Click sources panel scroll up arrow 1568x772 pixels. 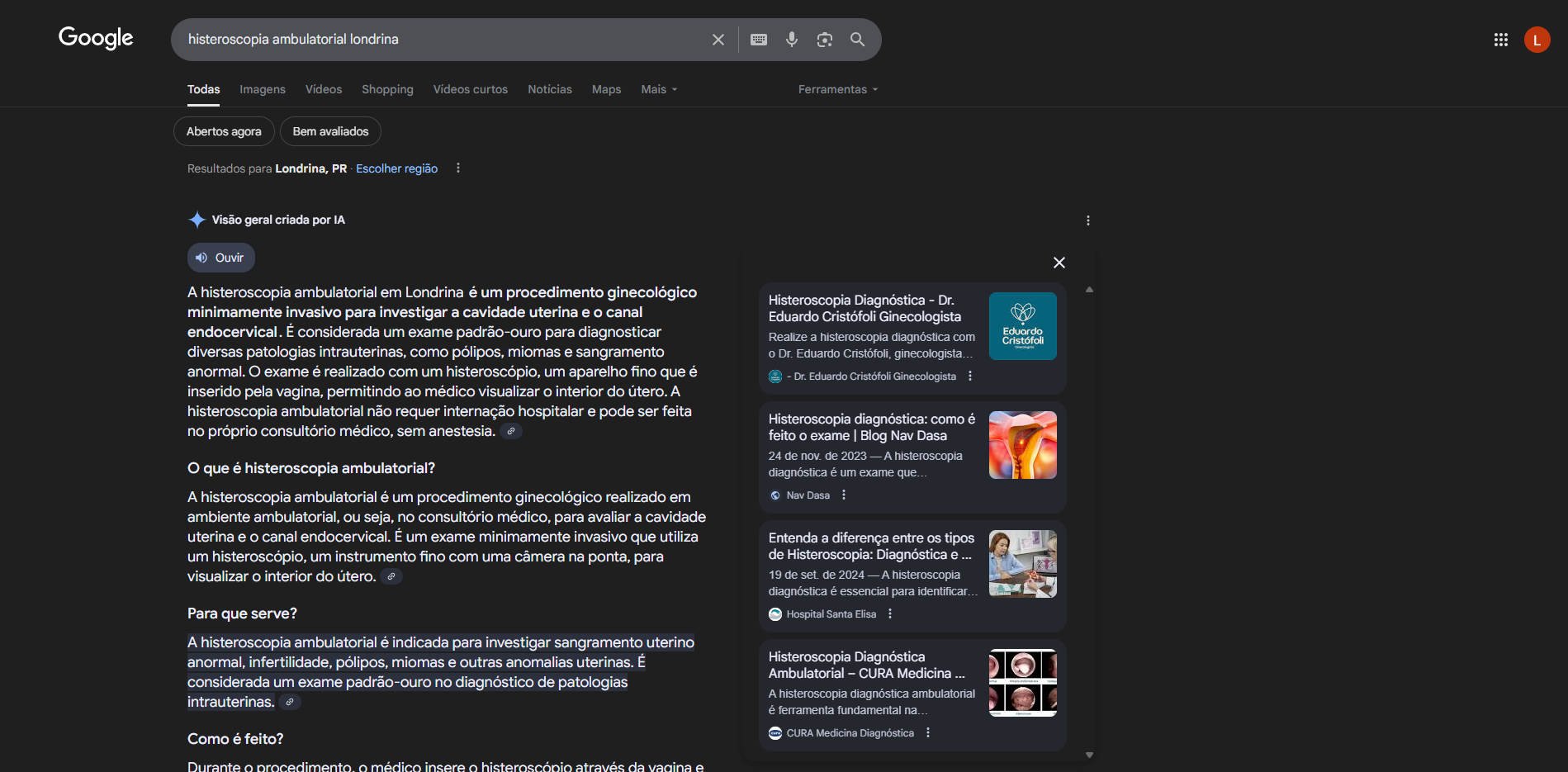coord(1090,290)
